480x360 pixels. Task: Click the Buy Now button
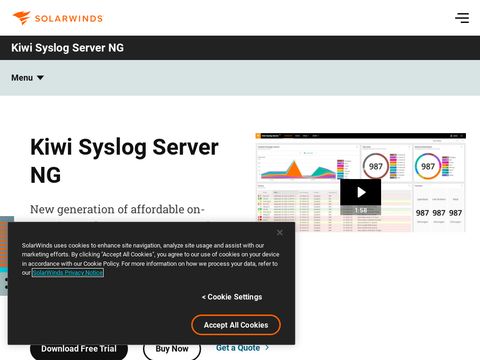172,349
